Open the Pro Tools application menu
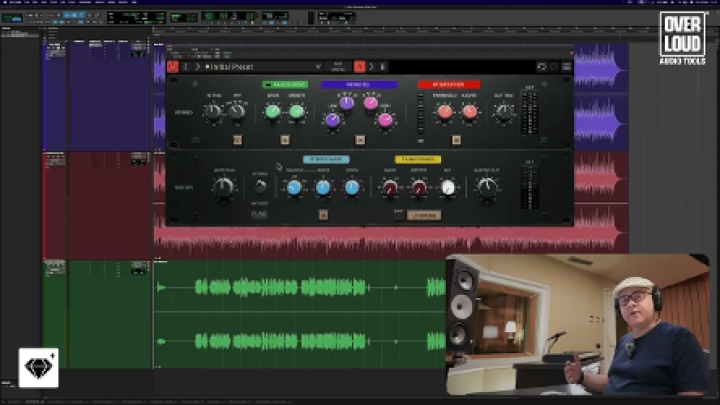Viewport: 720px width, 405px height. 15,2
